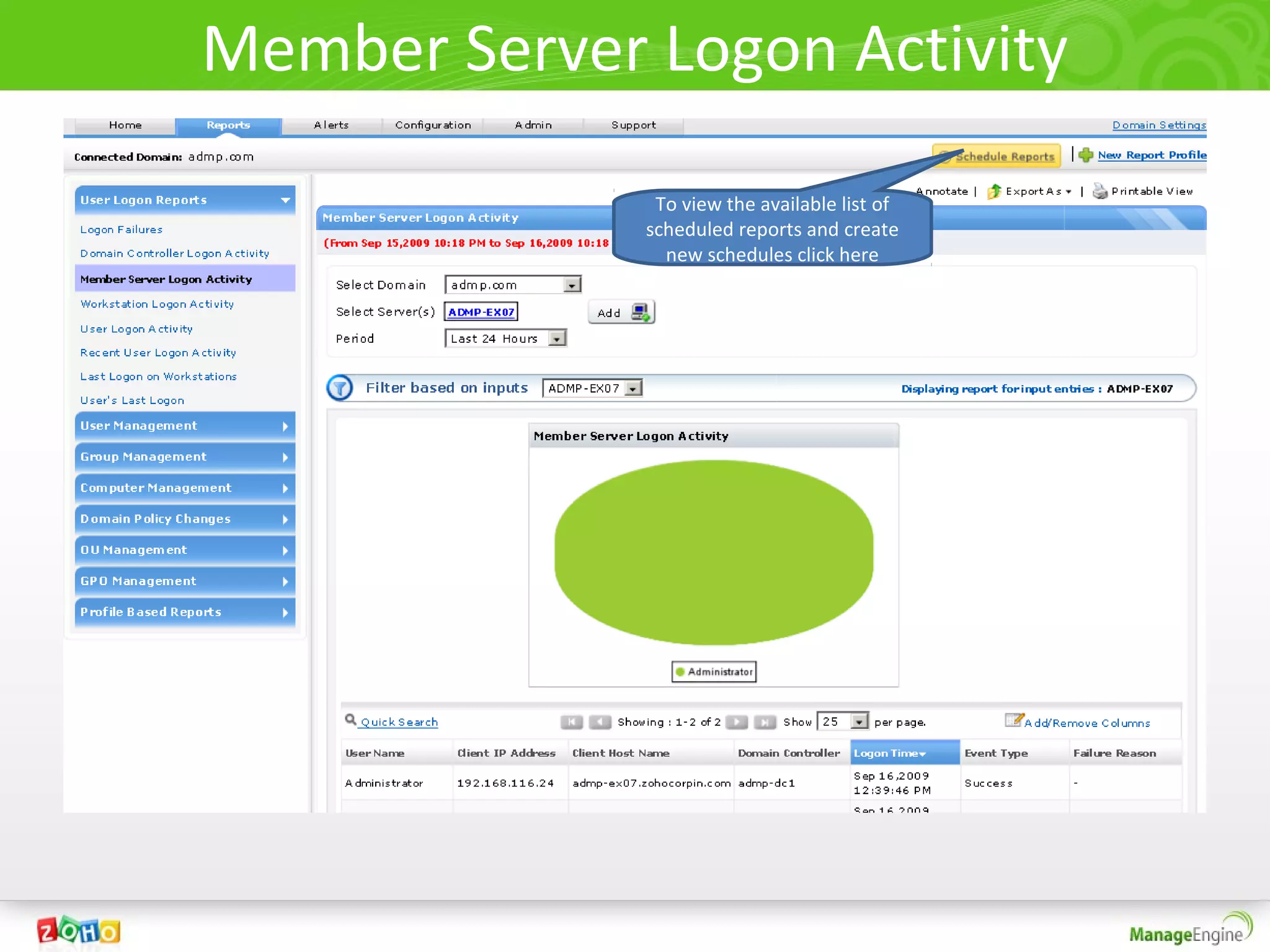This screenshot has width=1270, height=952.
Task: Open User's Last Logon report
Action: 132,401
